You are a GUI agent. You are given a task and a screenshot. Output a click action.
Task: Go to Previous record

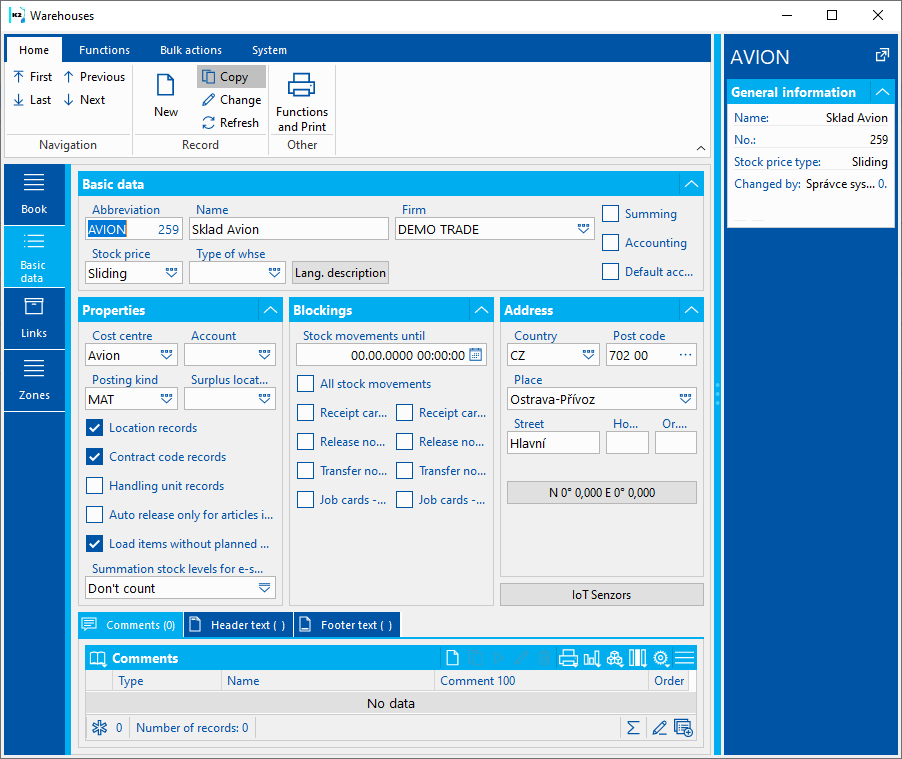(x=94, y=77)
